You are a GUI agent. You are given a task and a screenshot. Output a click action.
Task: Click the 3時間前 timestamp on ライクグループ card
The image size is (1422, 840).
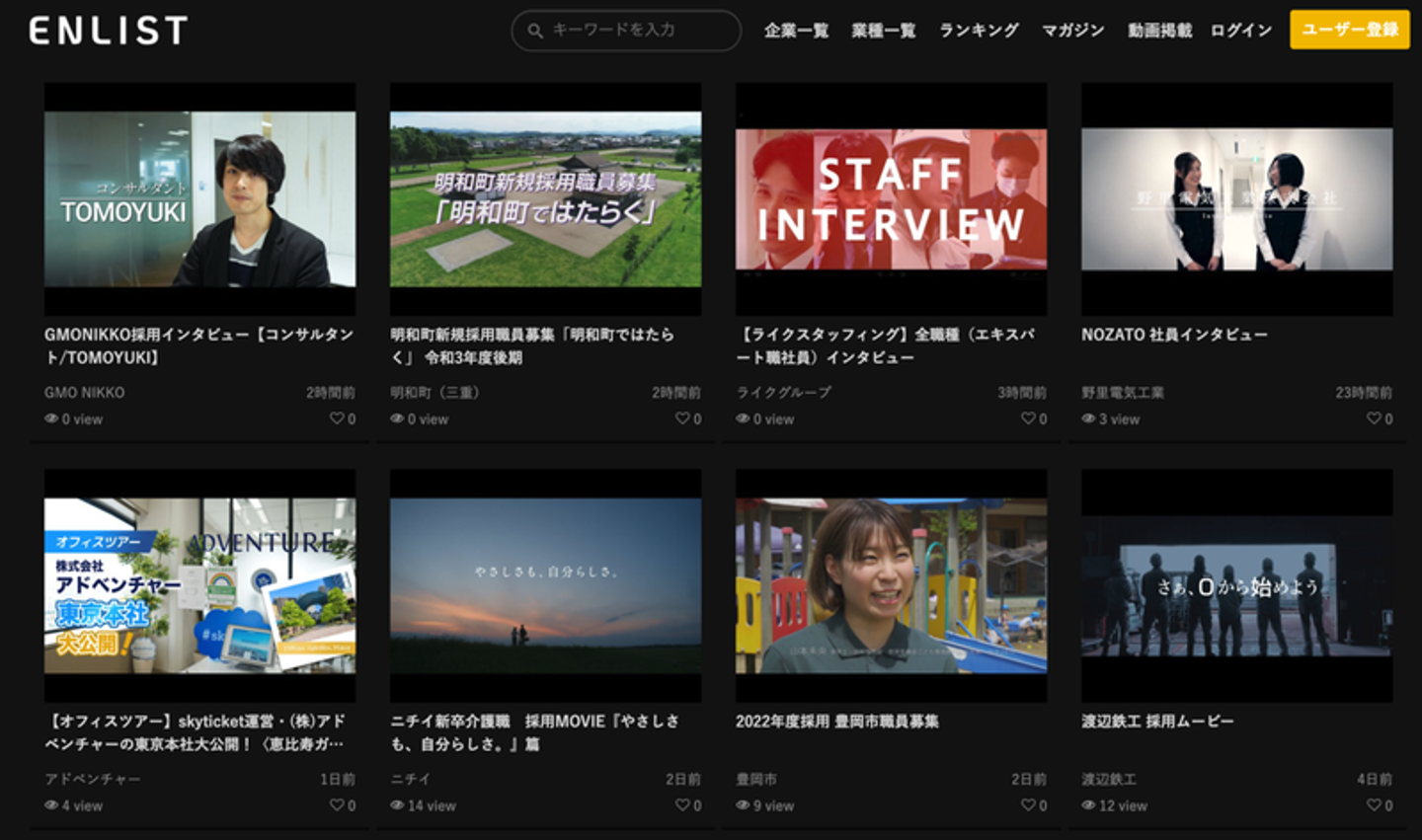1022,393
